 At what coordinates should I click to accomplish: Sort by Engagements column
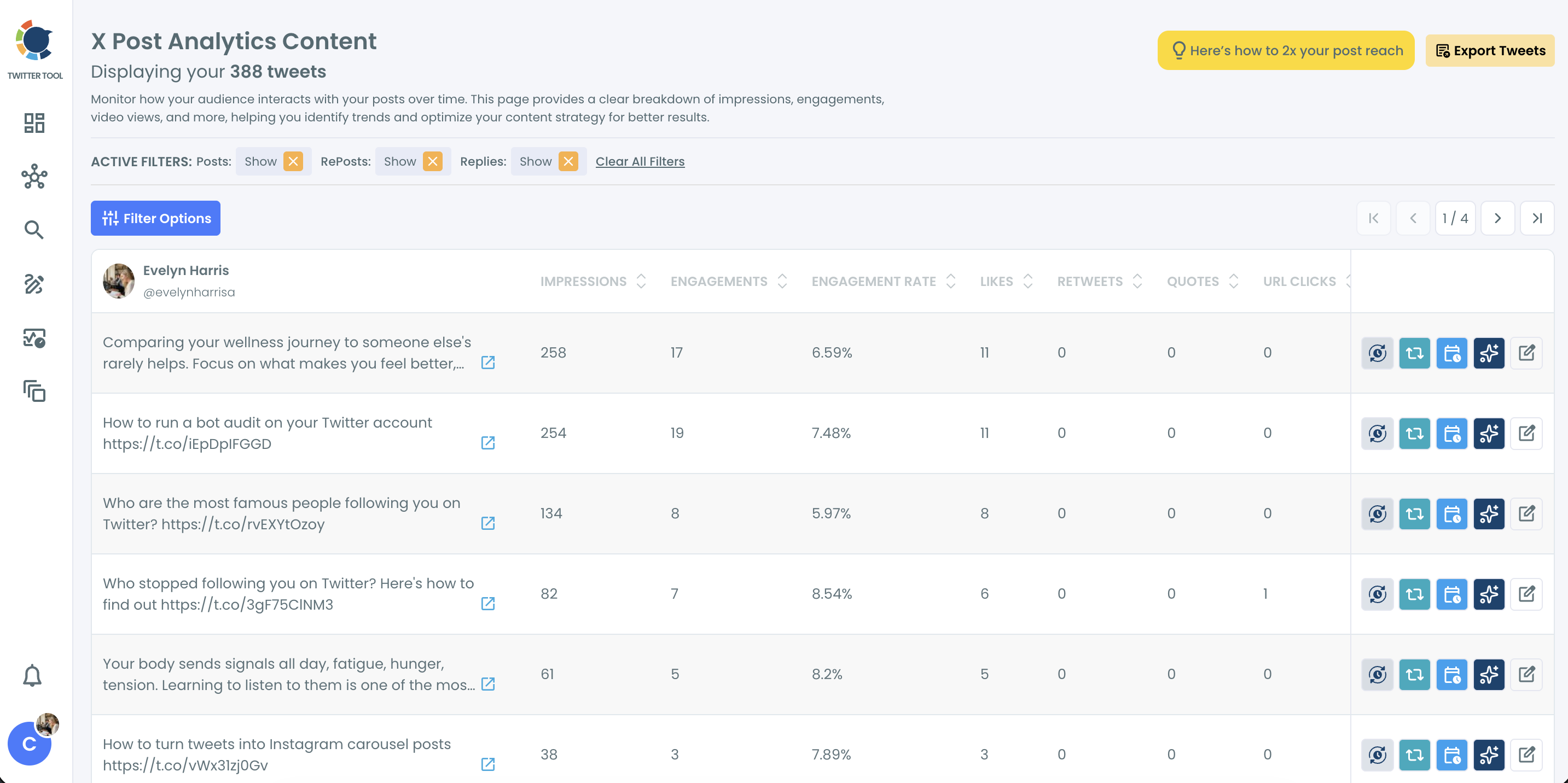click(x=782, y=281)
